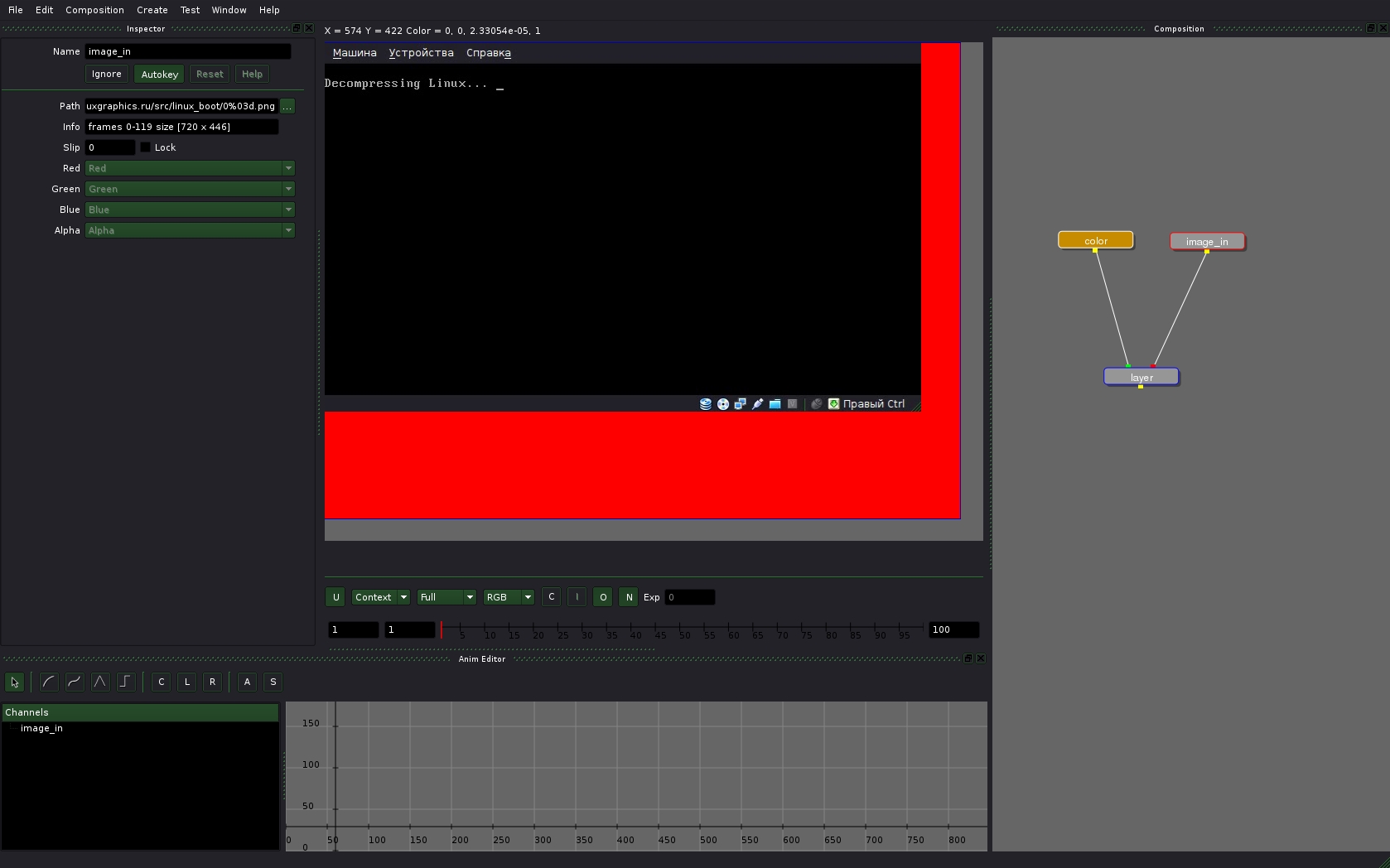This screenshot has width=1390, height=868.
Task: Click the A button in Anim Editor toolbar
Action: pos(248,682)
